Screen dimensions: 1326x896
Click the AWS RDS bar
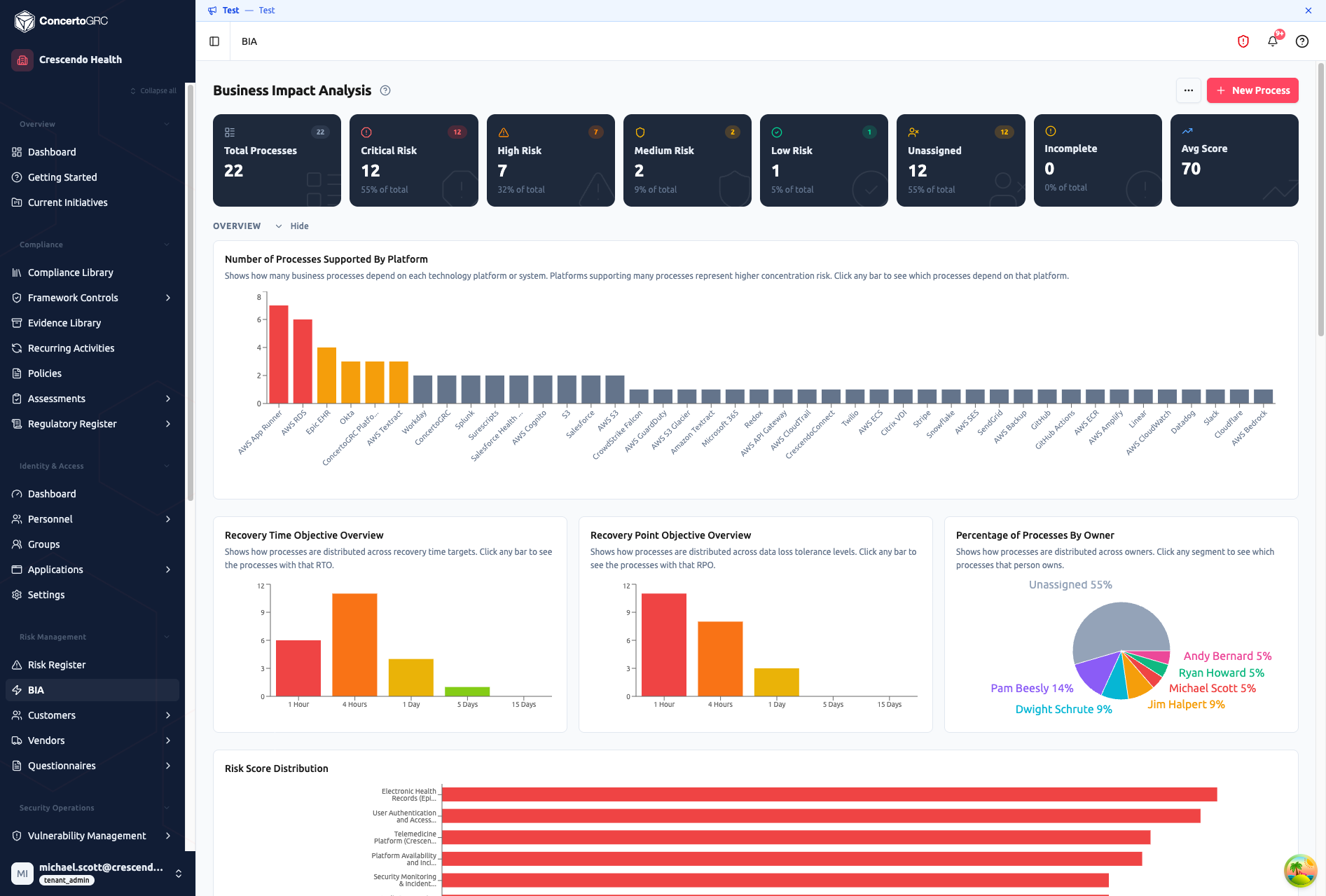coord(303,361)
